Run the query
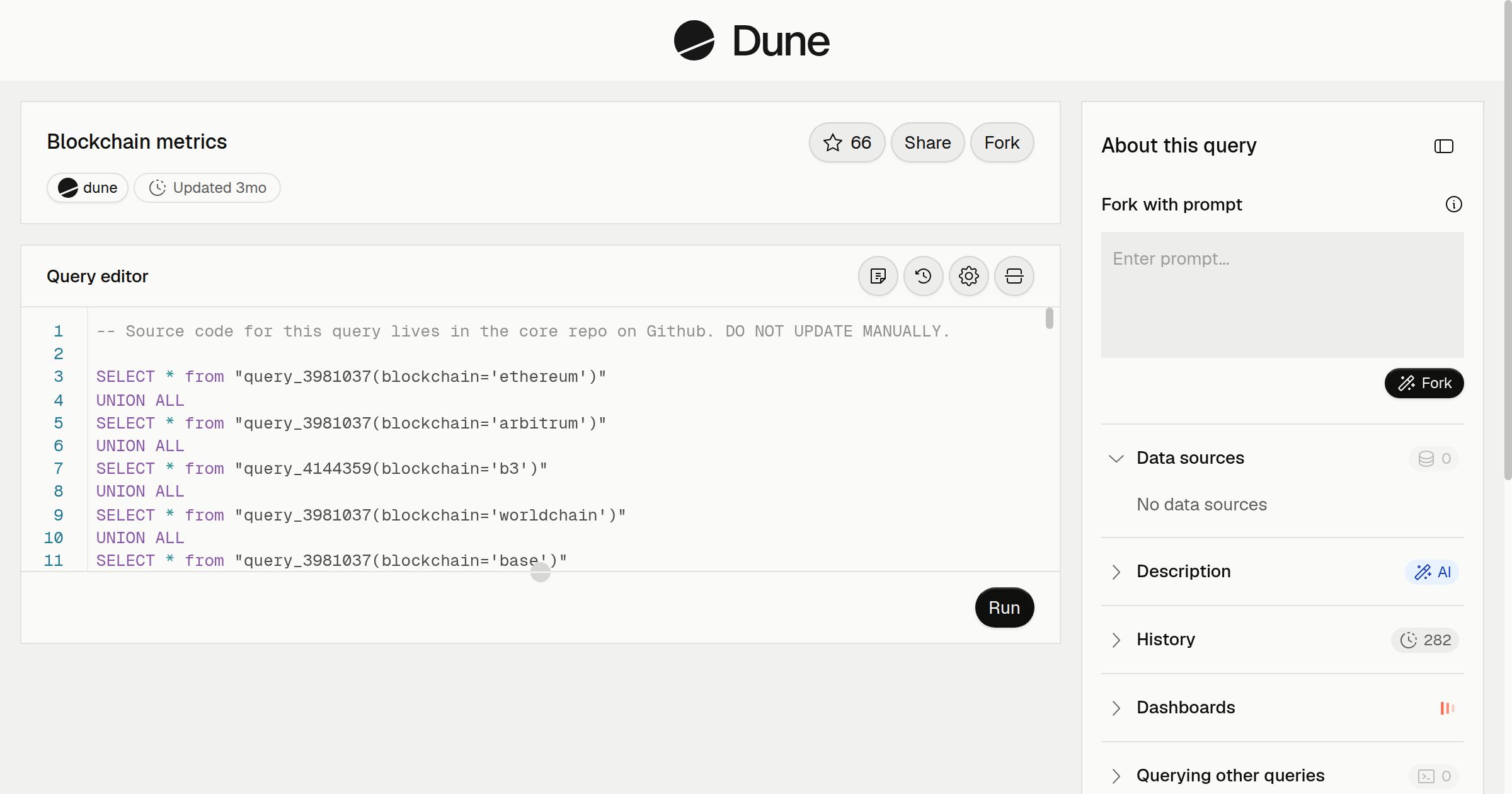Screen dimensions: 1512x794 pos(1004,607)
